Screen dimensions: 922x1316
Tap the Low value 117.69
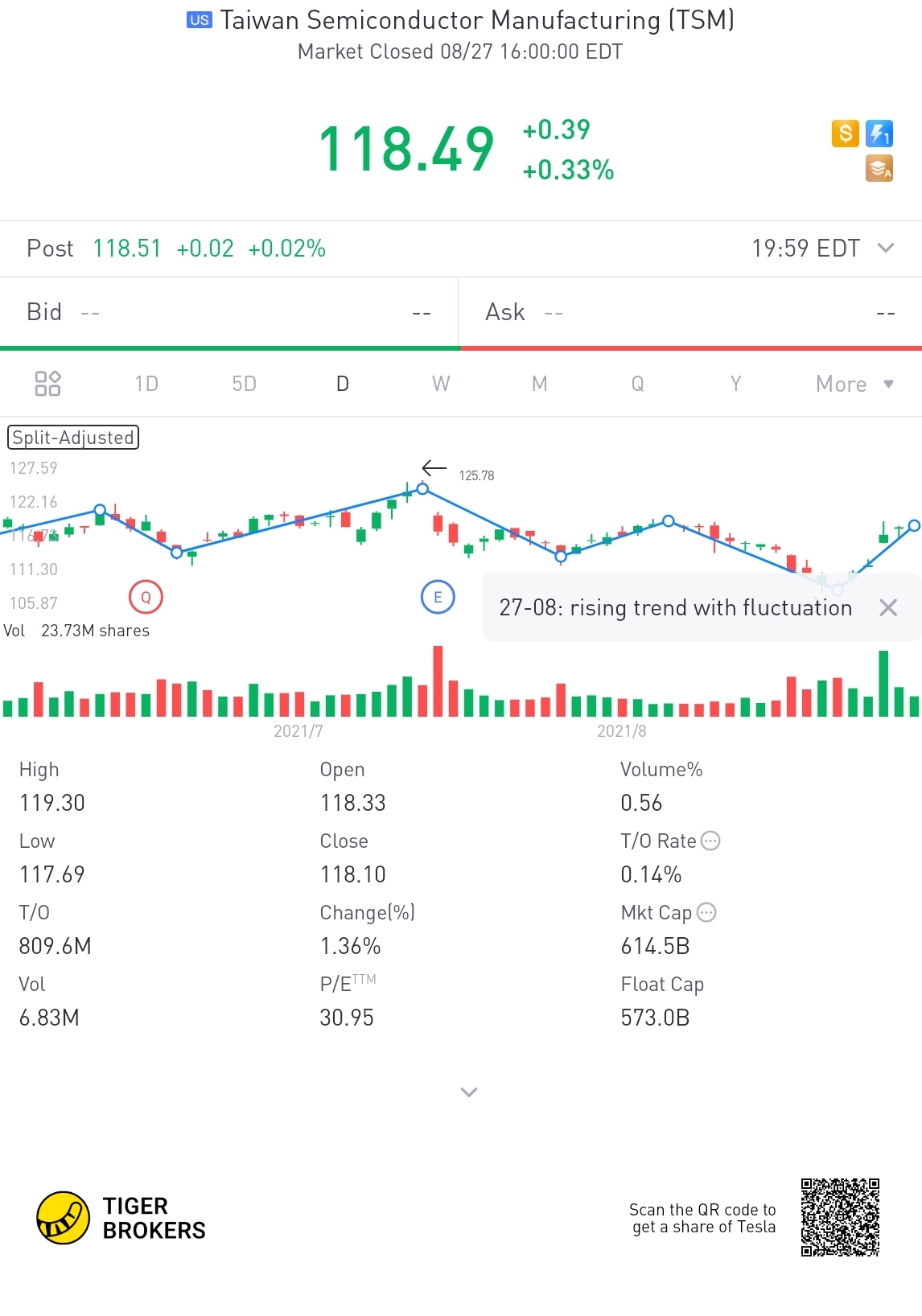(52, 874)
